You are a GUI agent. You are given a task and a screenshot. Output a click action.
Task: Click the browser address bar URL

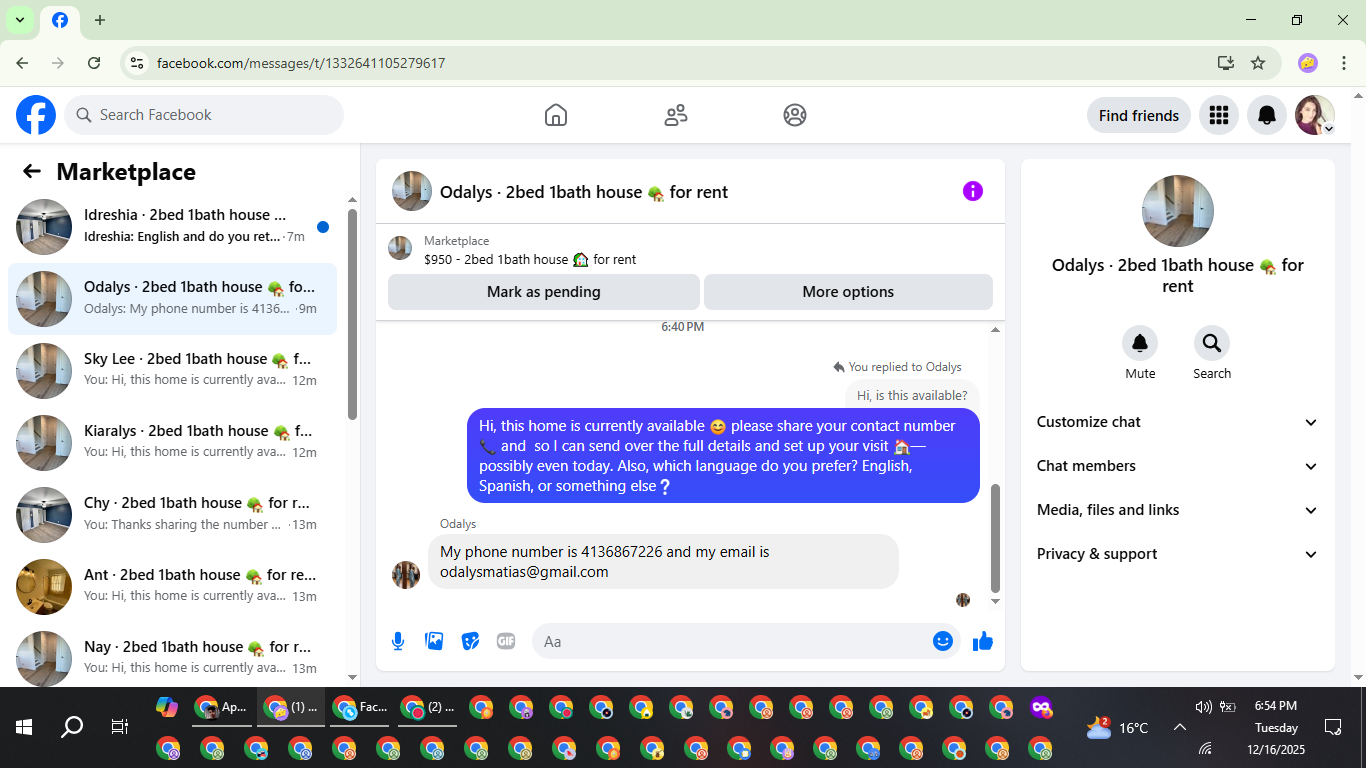(x=301, y=63)
